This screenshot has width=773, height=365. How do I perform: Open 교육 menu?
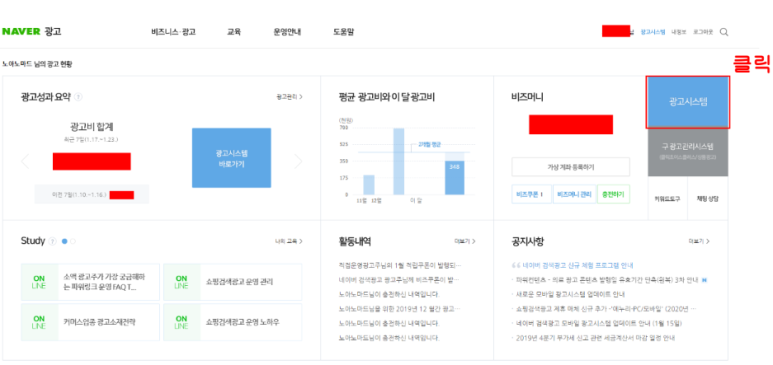234,32
